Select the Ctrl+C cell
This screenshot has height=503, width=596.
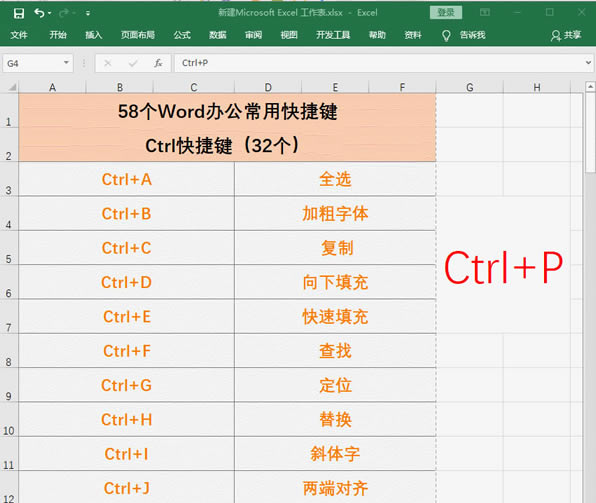coord(127,248)
